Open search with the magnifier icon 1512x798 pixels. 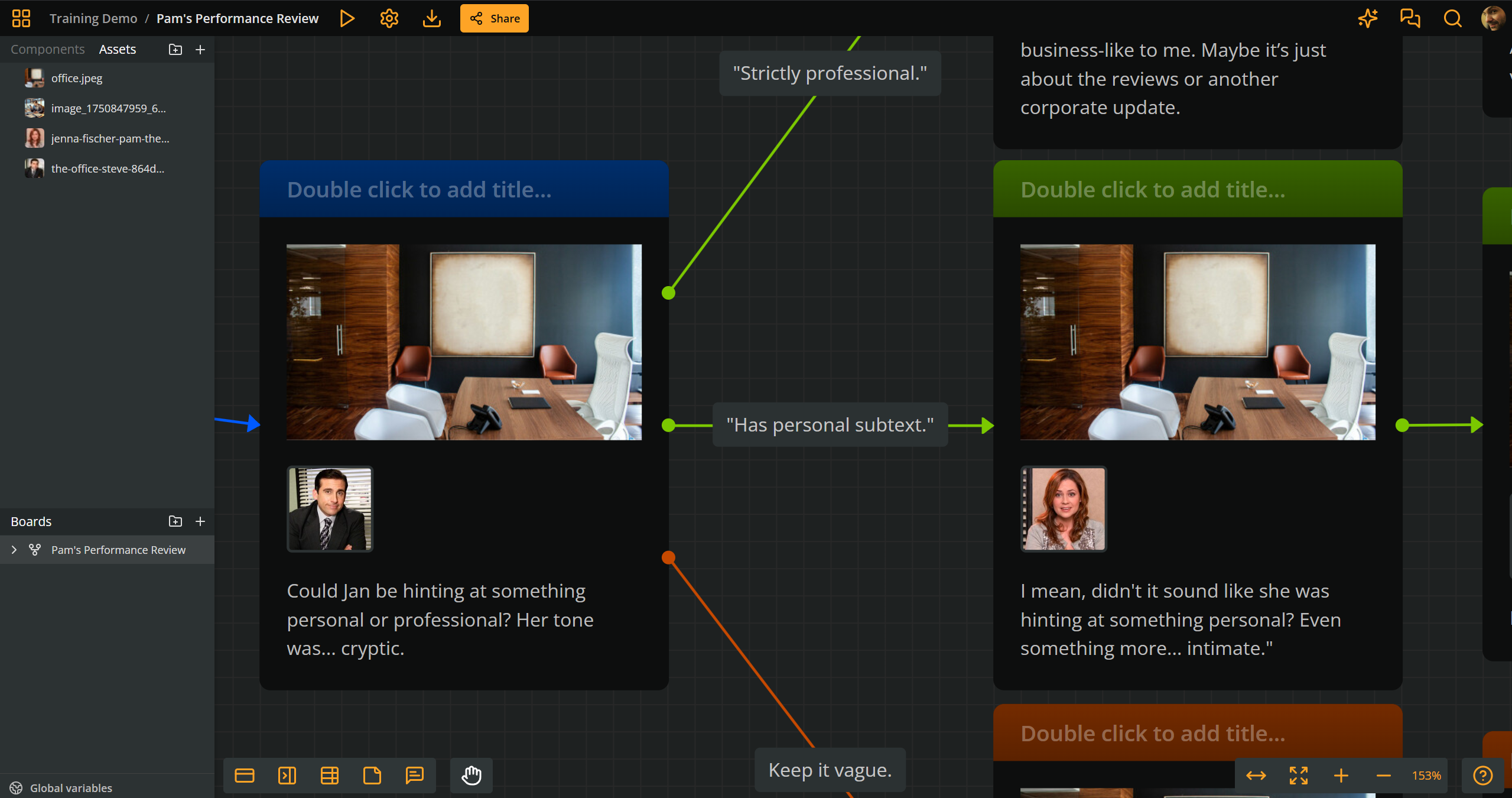click(1452, 18)
